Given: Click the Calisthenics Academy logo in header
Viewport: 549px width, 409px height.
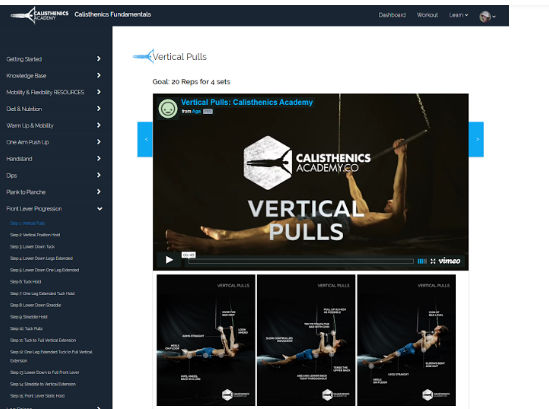Looking at the screenshot, I should (39, 15).
